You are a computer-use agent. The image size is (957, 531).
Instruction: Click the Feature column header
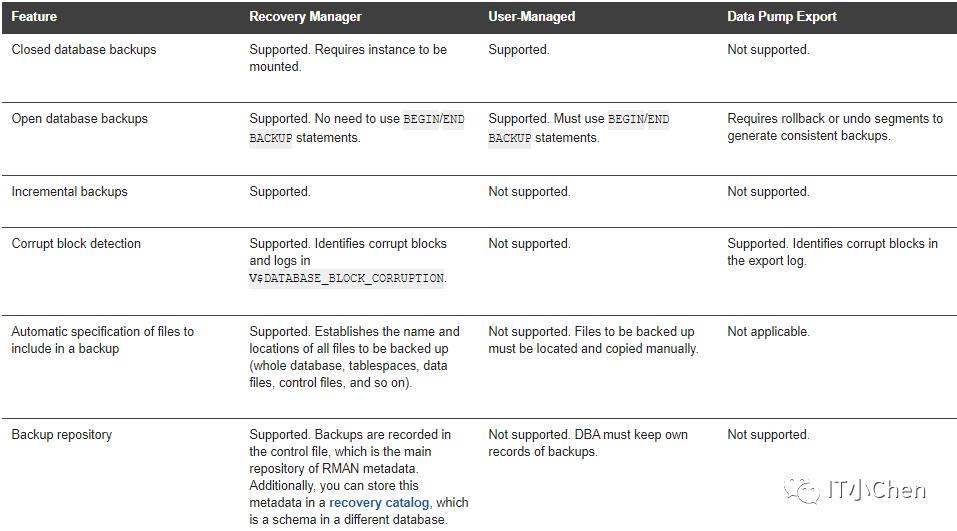pyautogui.click(x=34, y=17)
